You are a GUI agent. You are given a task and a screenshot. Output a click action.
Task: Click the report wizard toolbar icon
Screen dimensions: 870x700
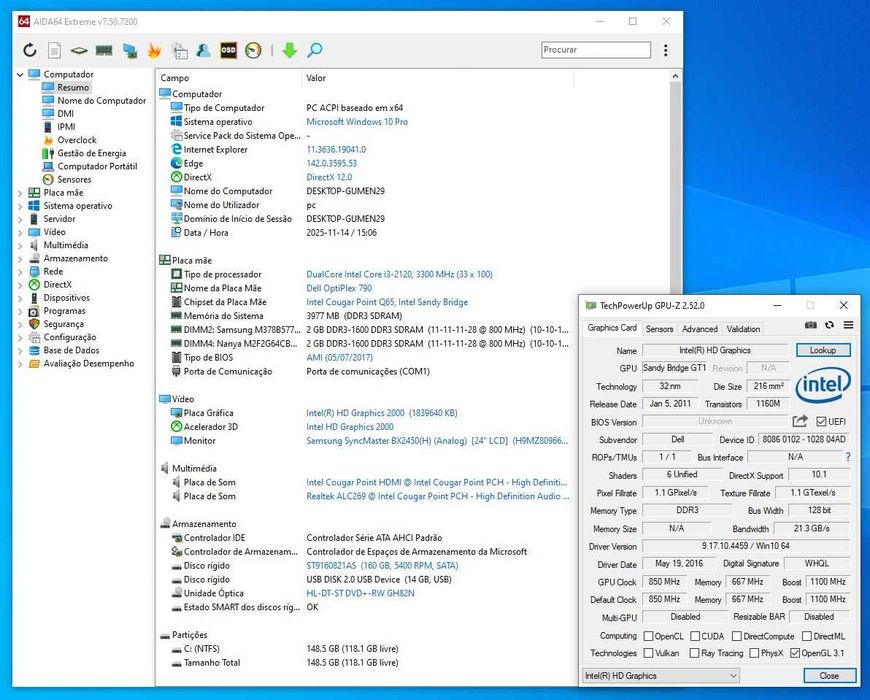coord(179,50)
